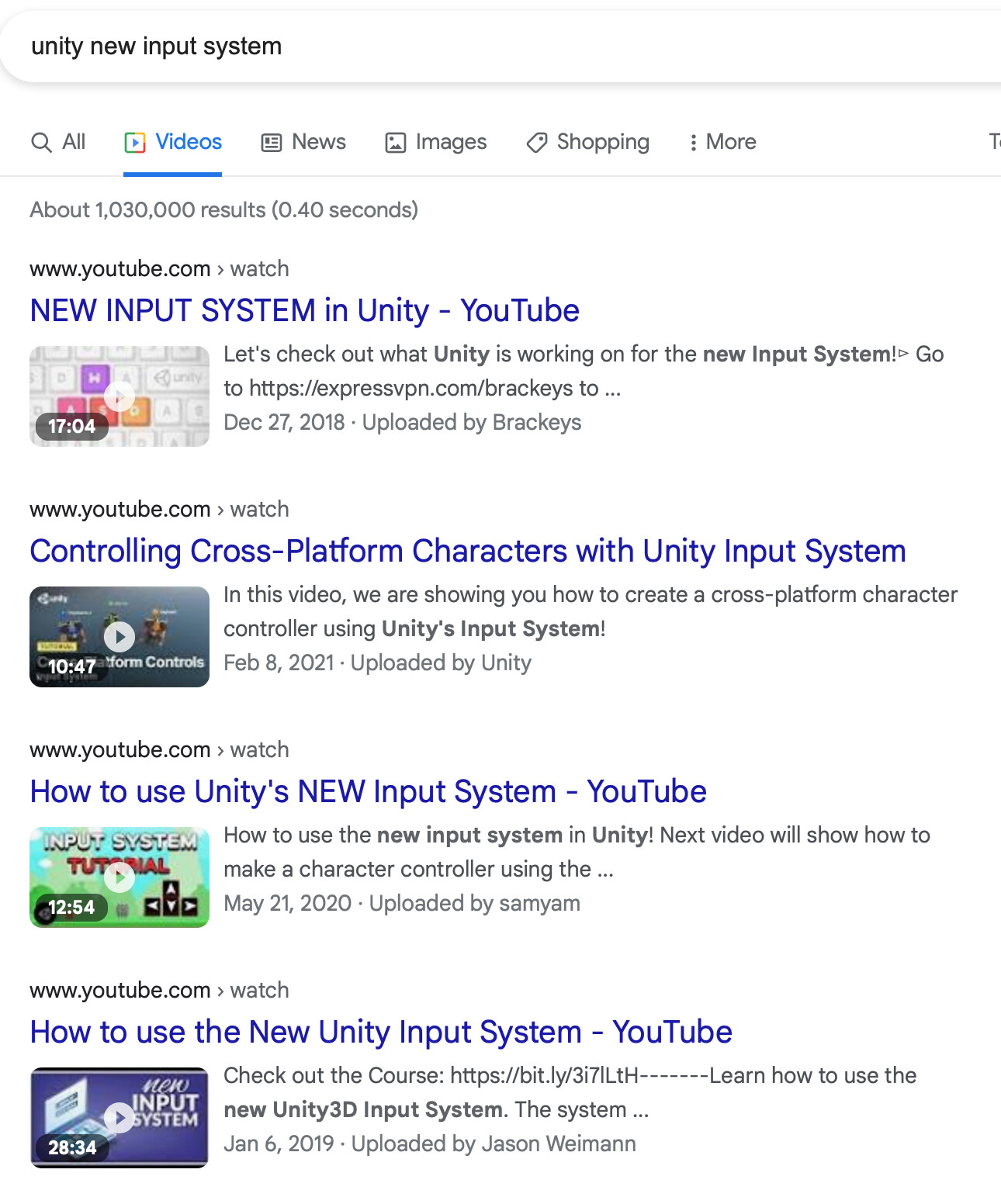
Task: Click the youtube.com URL above the samyam result
Action: tap(159, 750)
